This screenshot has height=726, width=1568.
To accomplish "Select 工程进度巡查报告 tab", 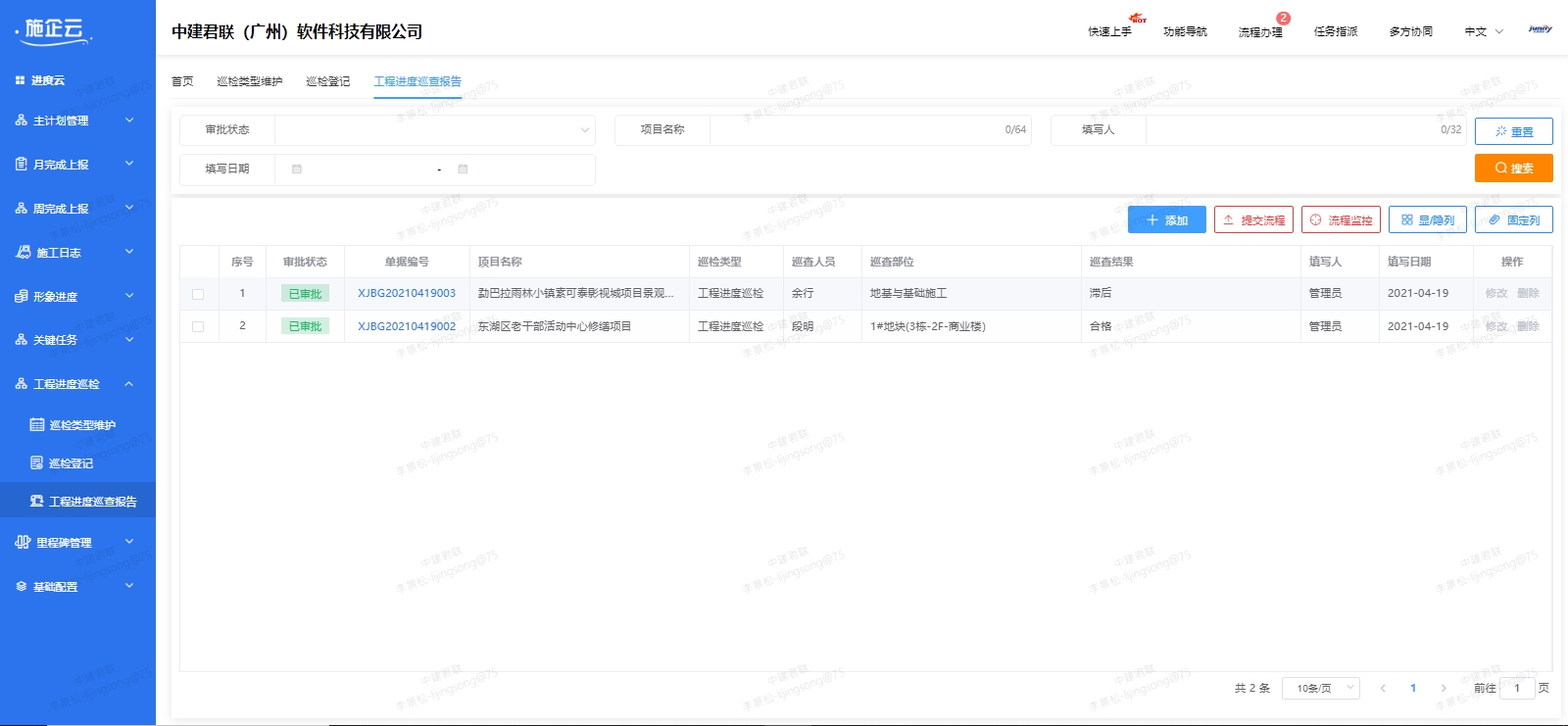I will 417,81.
